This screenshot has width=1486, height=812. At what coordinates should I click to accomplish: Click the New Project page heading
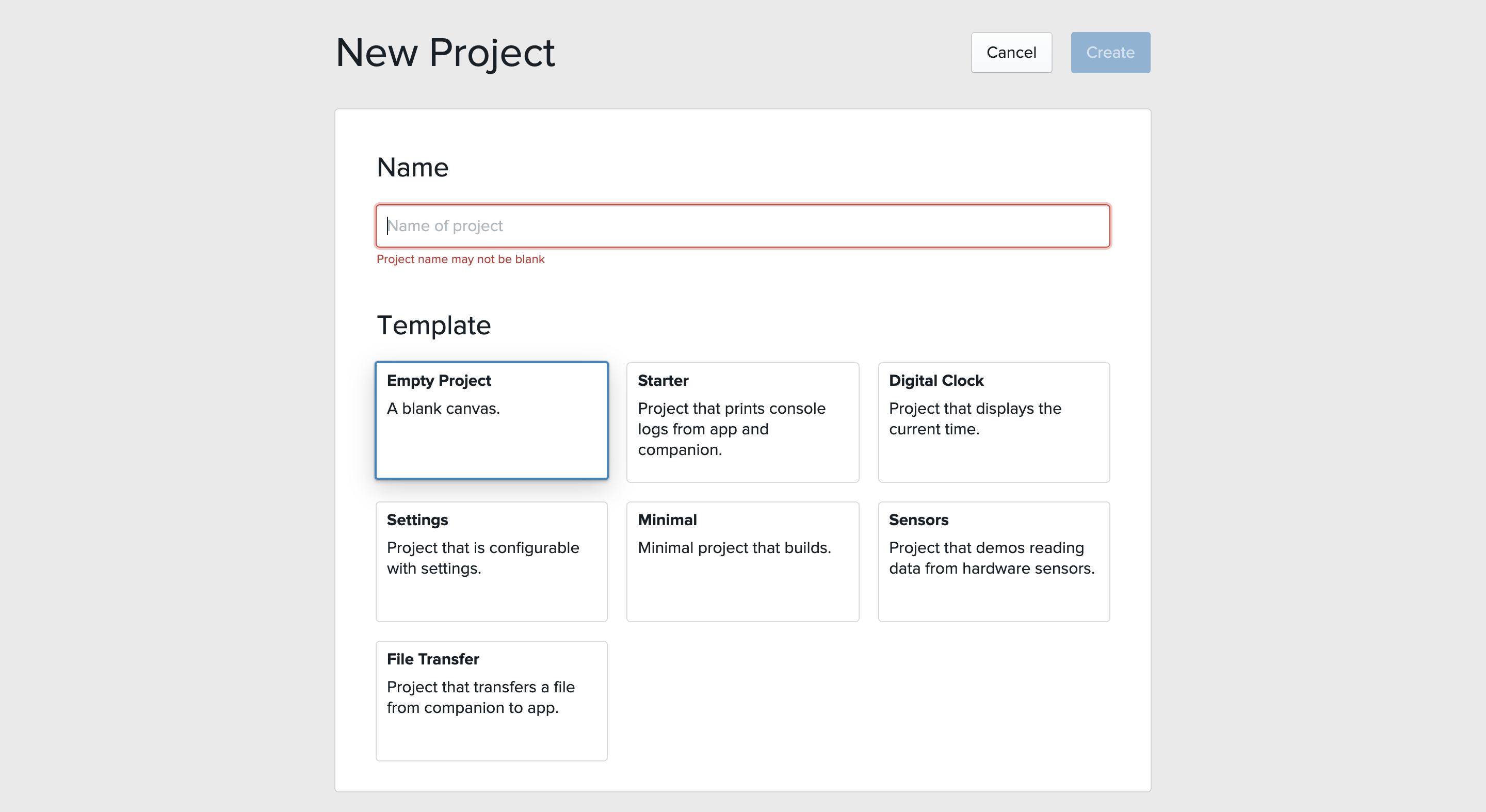[445, 53]
